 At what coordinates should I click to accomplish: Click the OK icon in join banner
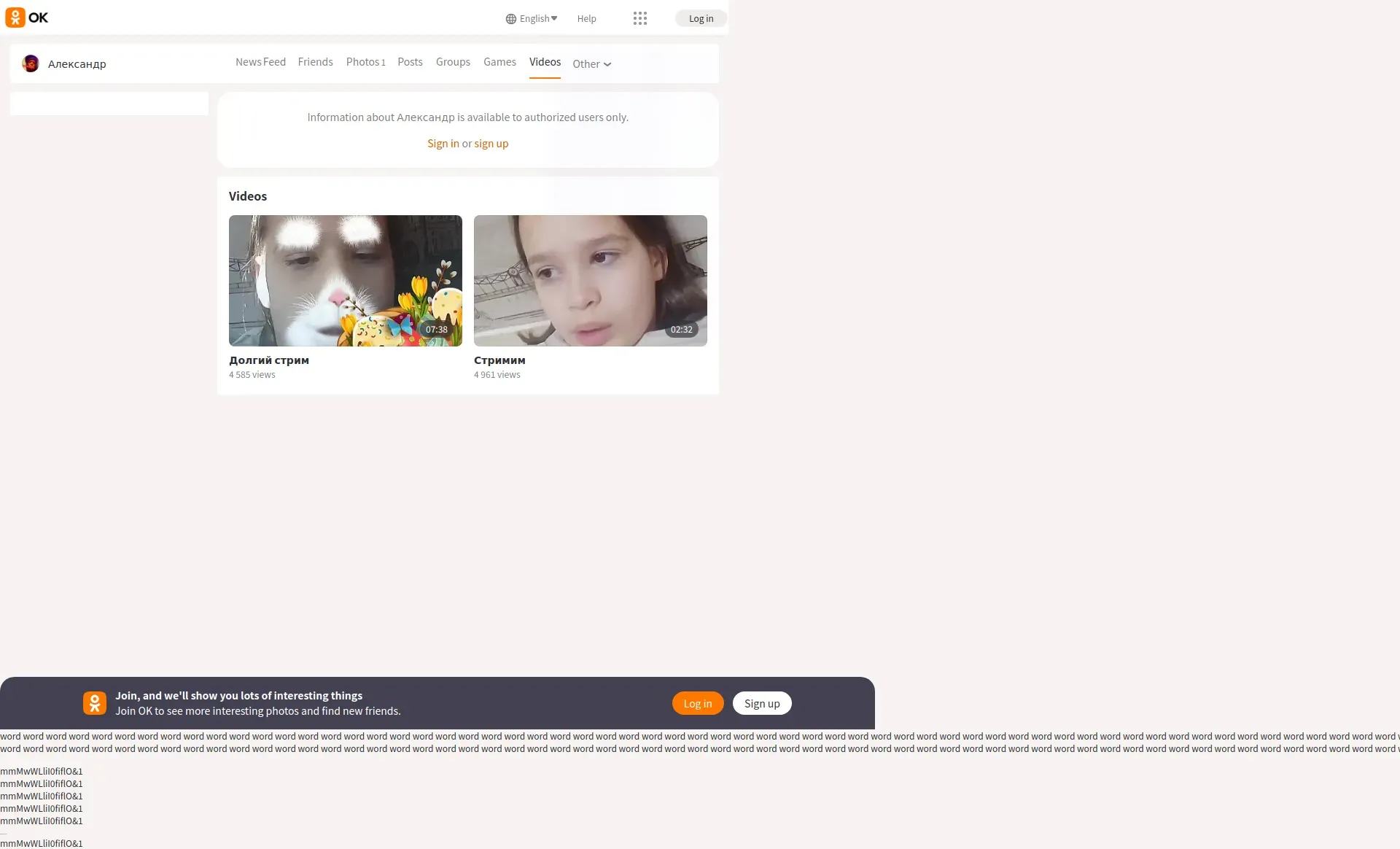point(95,703)
